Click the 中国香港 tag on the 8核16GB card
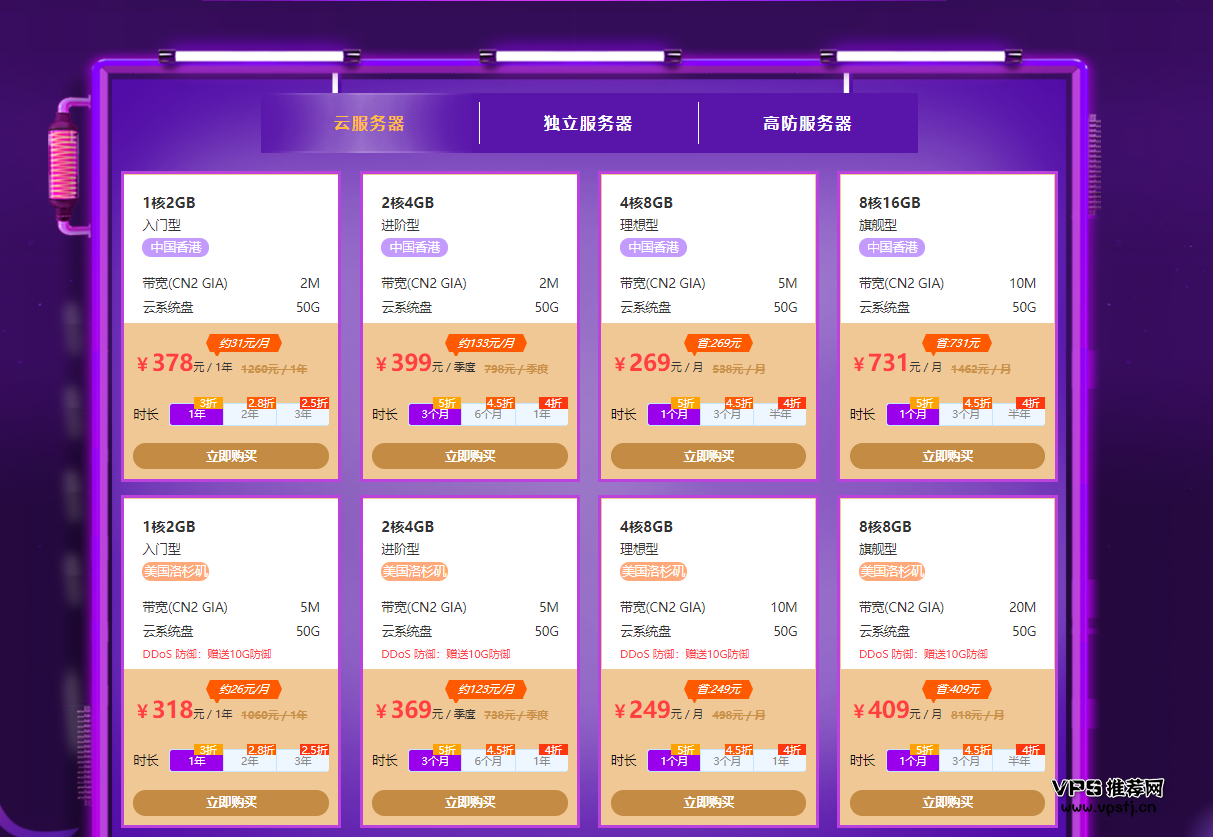The height and width of the screenshot is (837, 1213). point(892,247)
